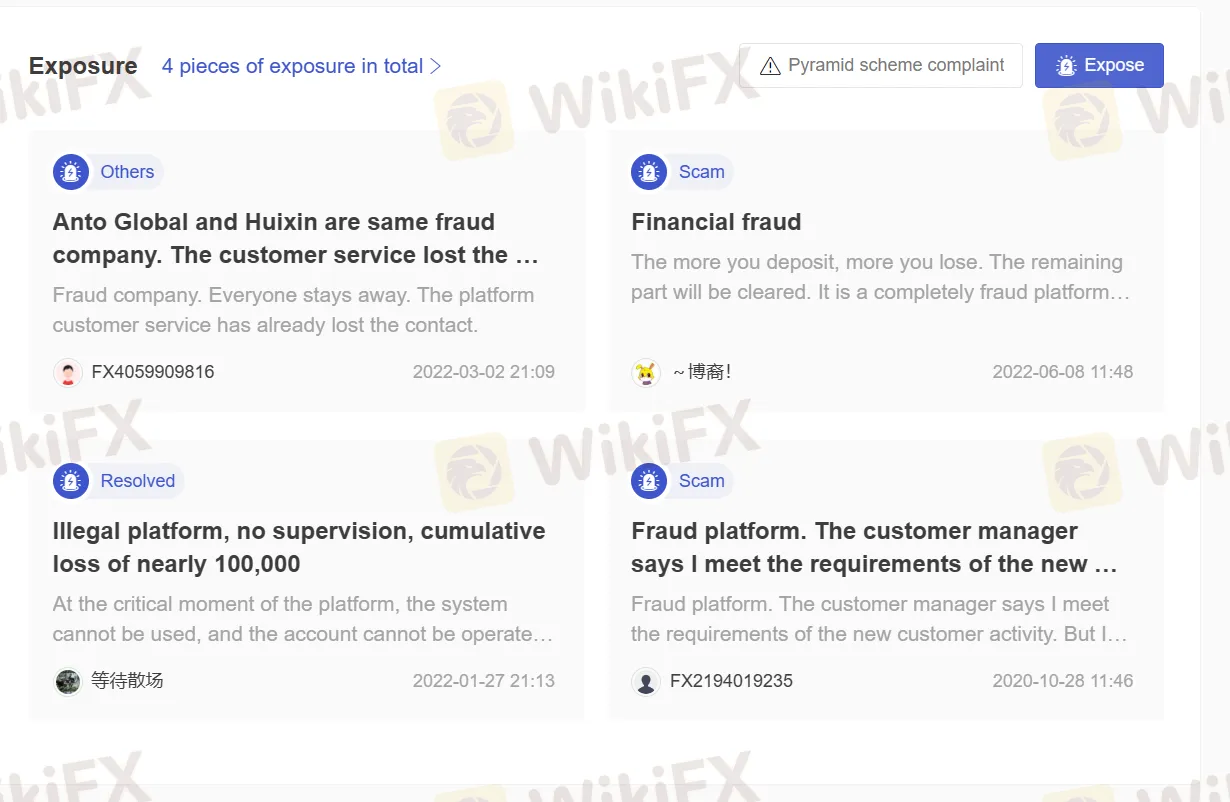Click the Resolved status label
This screenshot has width=1230, height=802.
[x=138, y=480]
